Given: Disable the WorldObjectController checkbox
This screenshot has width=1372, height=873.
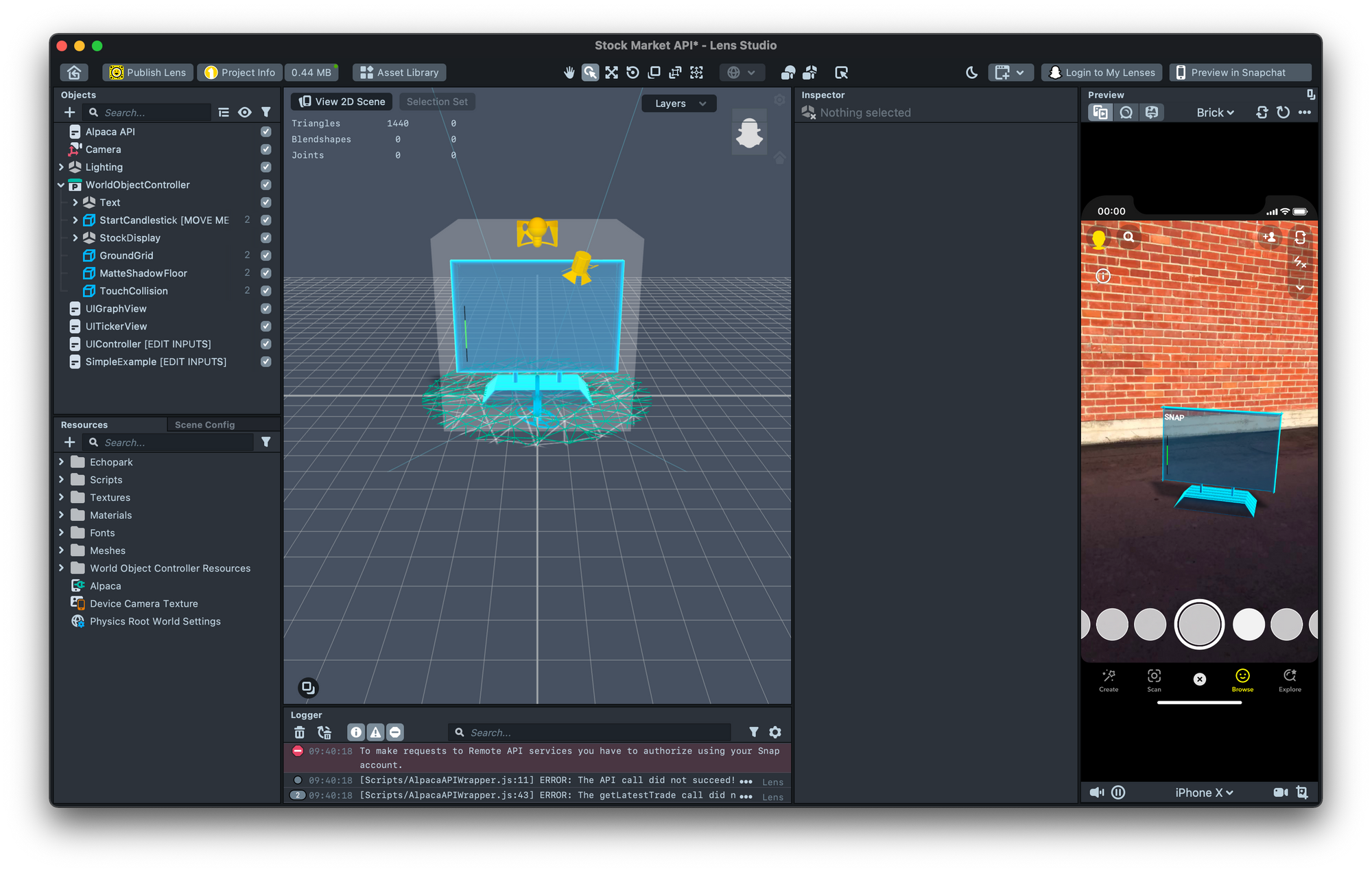Looking at the screenshot, I should pos(266,185).
